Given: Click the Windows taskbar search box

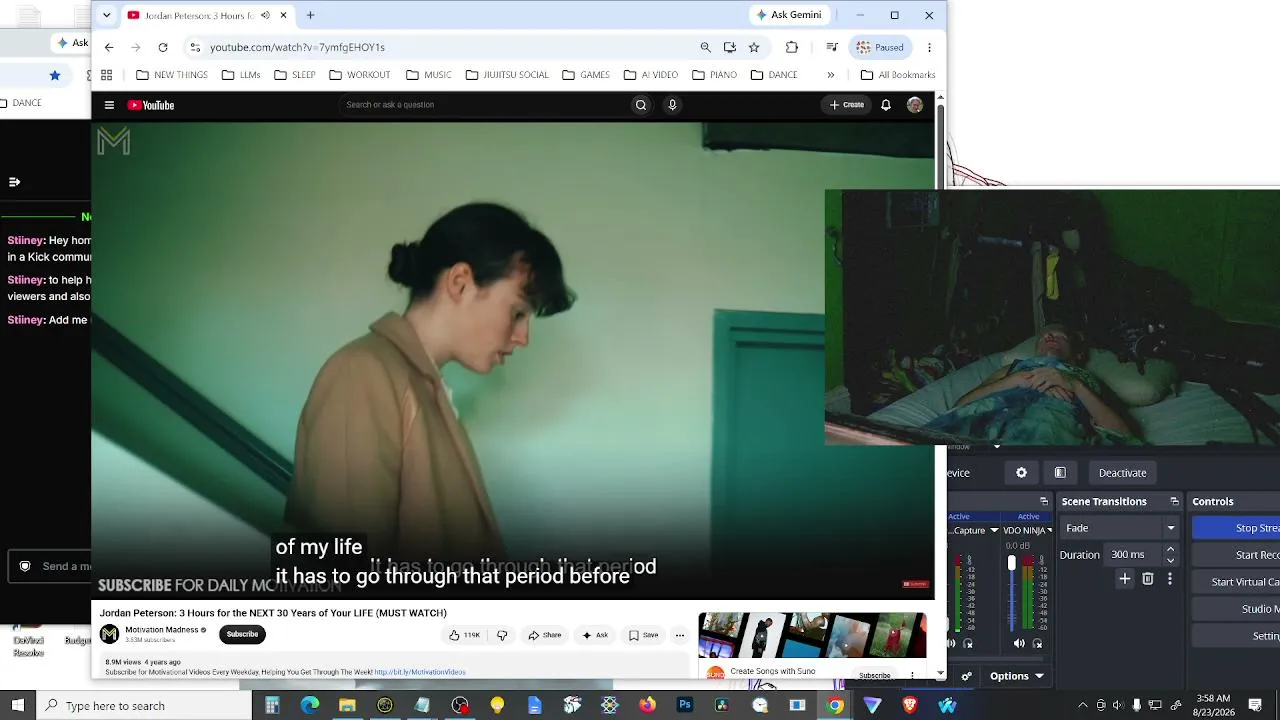Looking at the screenshot, I should [x=144, y=705].
